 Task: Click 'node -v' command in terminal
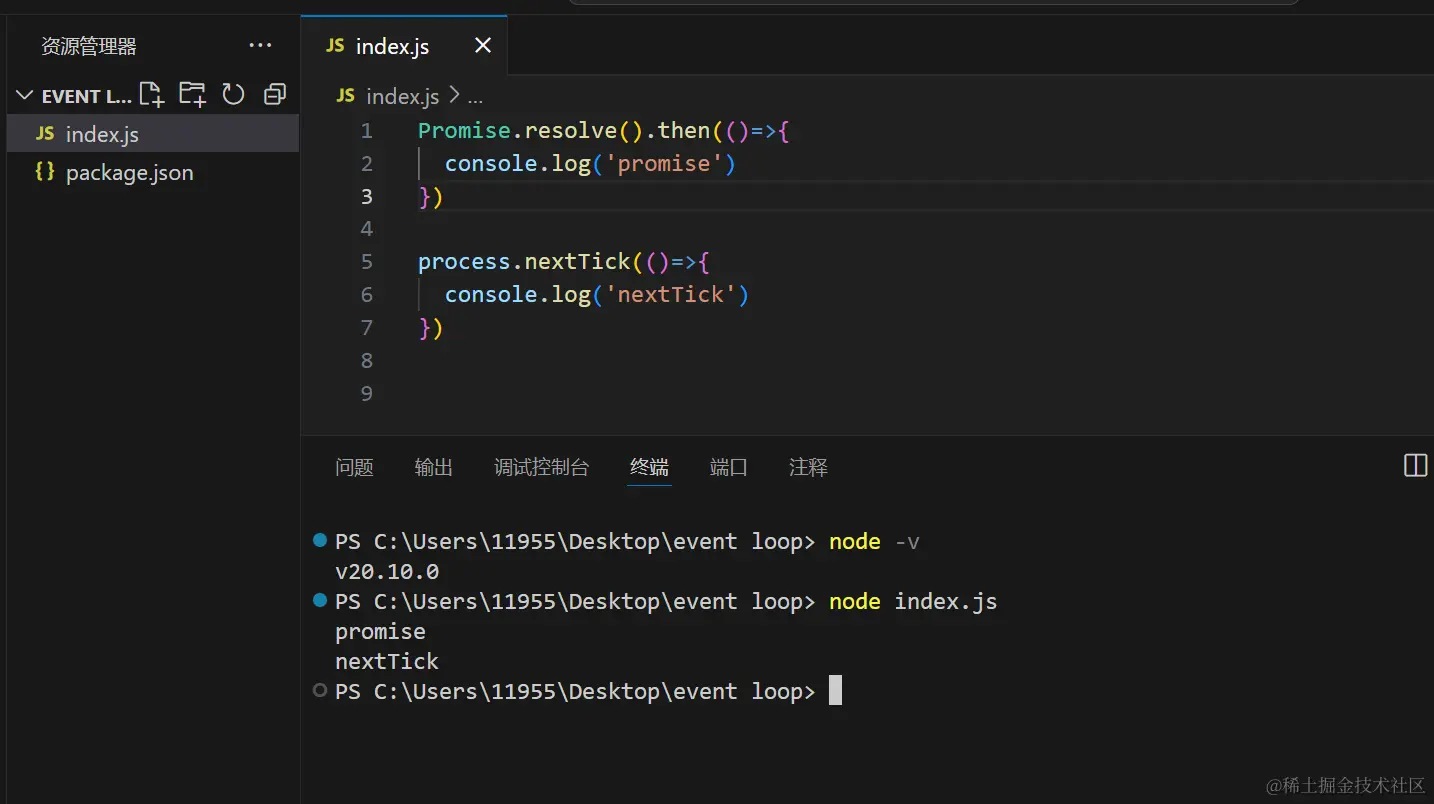point(874,542)
